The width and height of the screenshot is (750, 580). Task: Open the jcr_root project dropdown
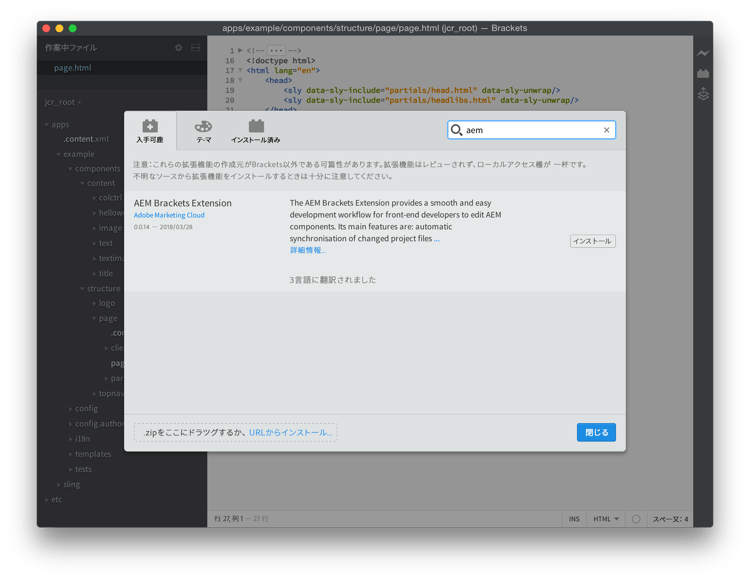tap(63, 102)
